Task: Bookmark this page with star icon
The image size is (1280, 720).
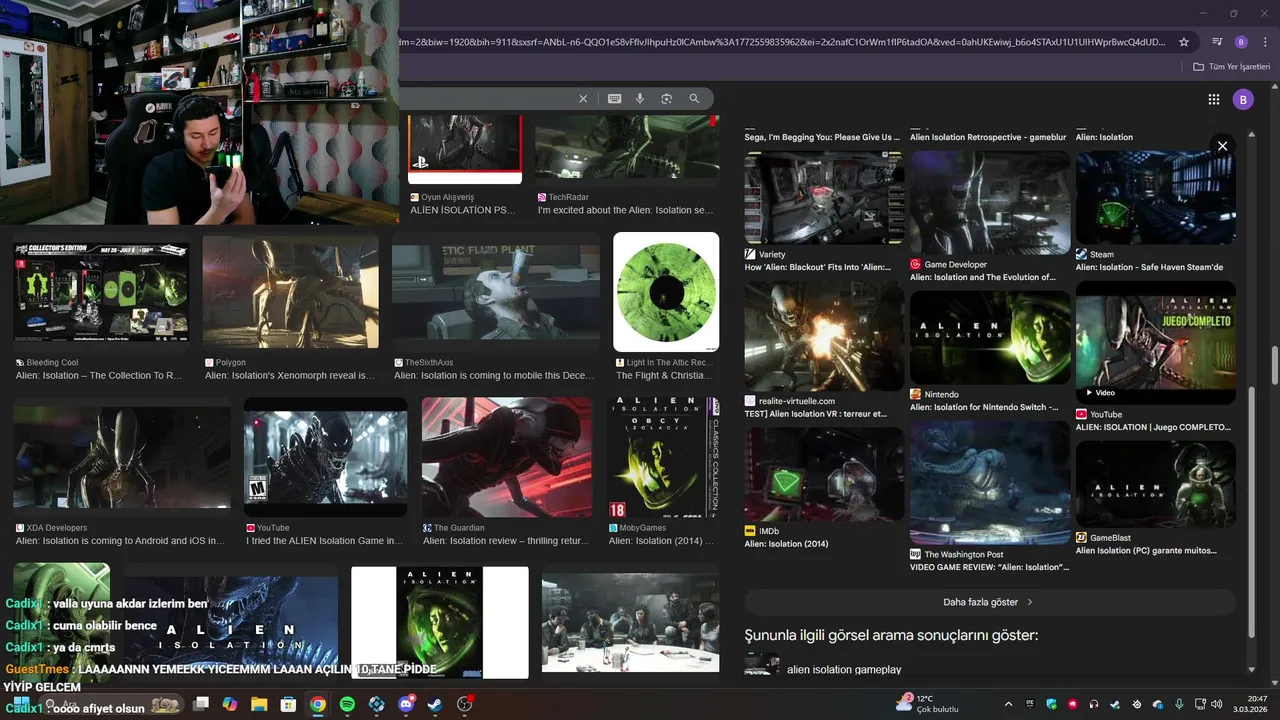Action: [1184, 42]
